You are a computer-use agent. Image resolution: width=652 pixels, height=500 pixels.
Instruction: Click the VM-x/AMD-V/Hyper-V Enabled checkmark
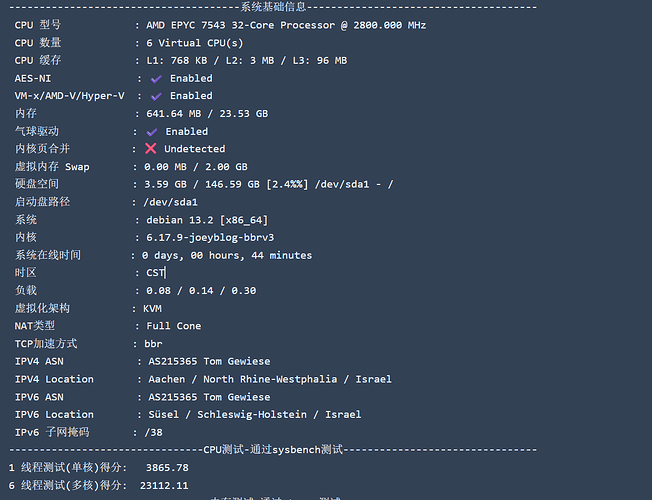tap(156, 97)
